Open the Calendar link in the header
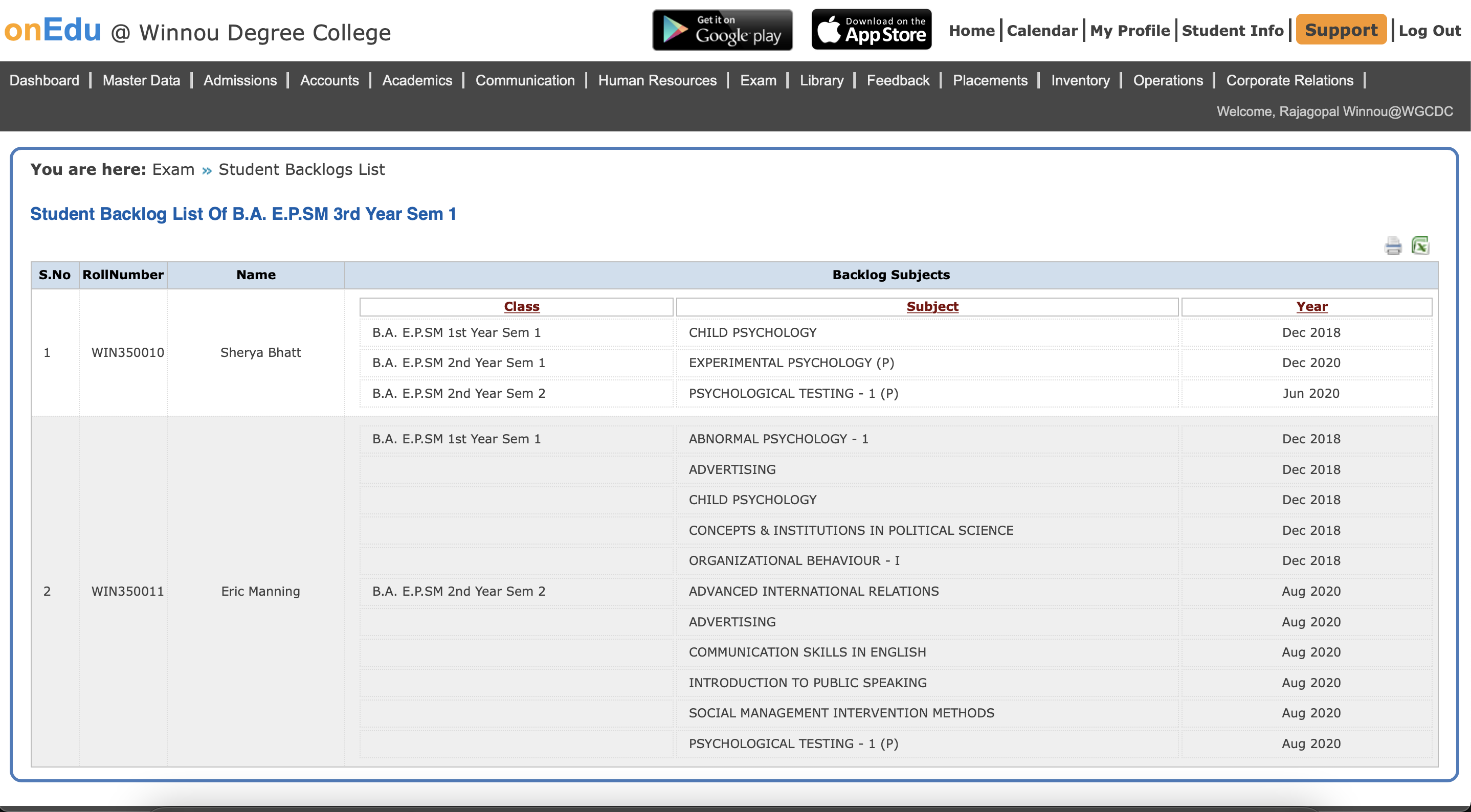1471x812 pixels. (x=1041, y=31)
